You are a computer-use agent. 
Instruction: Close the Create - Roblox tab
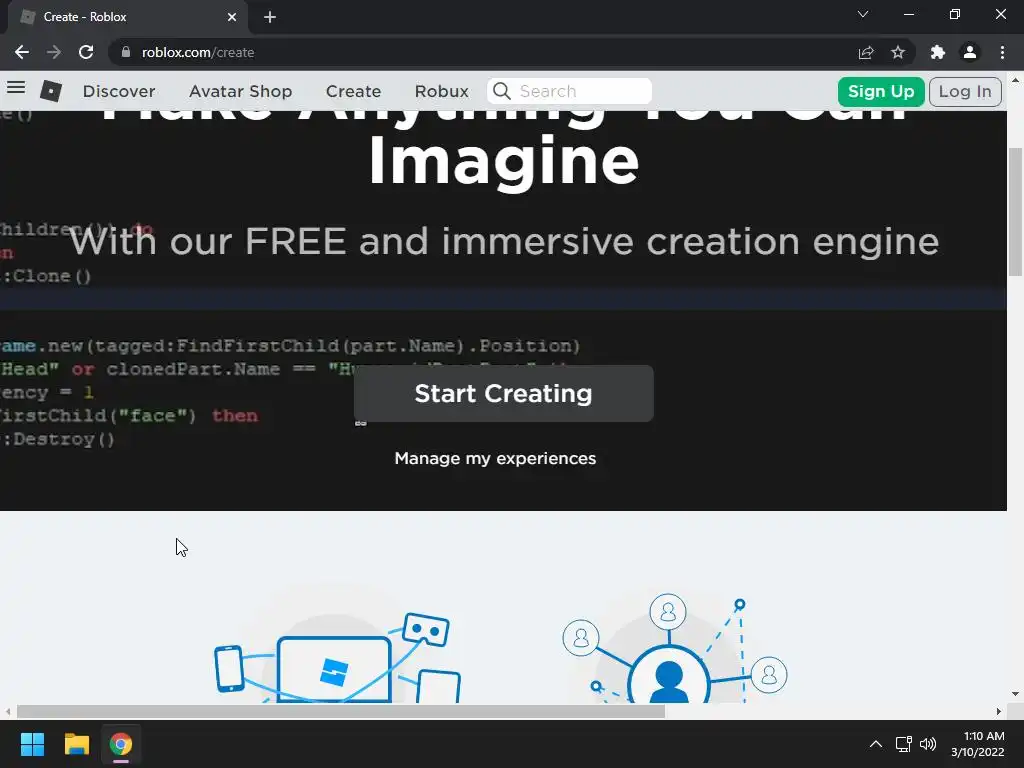(x=232, y=17)
